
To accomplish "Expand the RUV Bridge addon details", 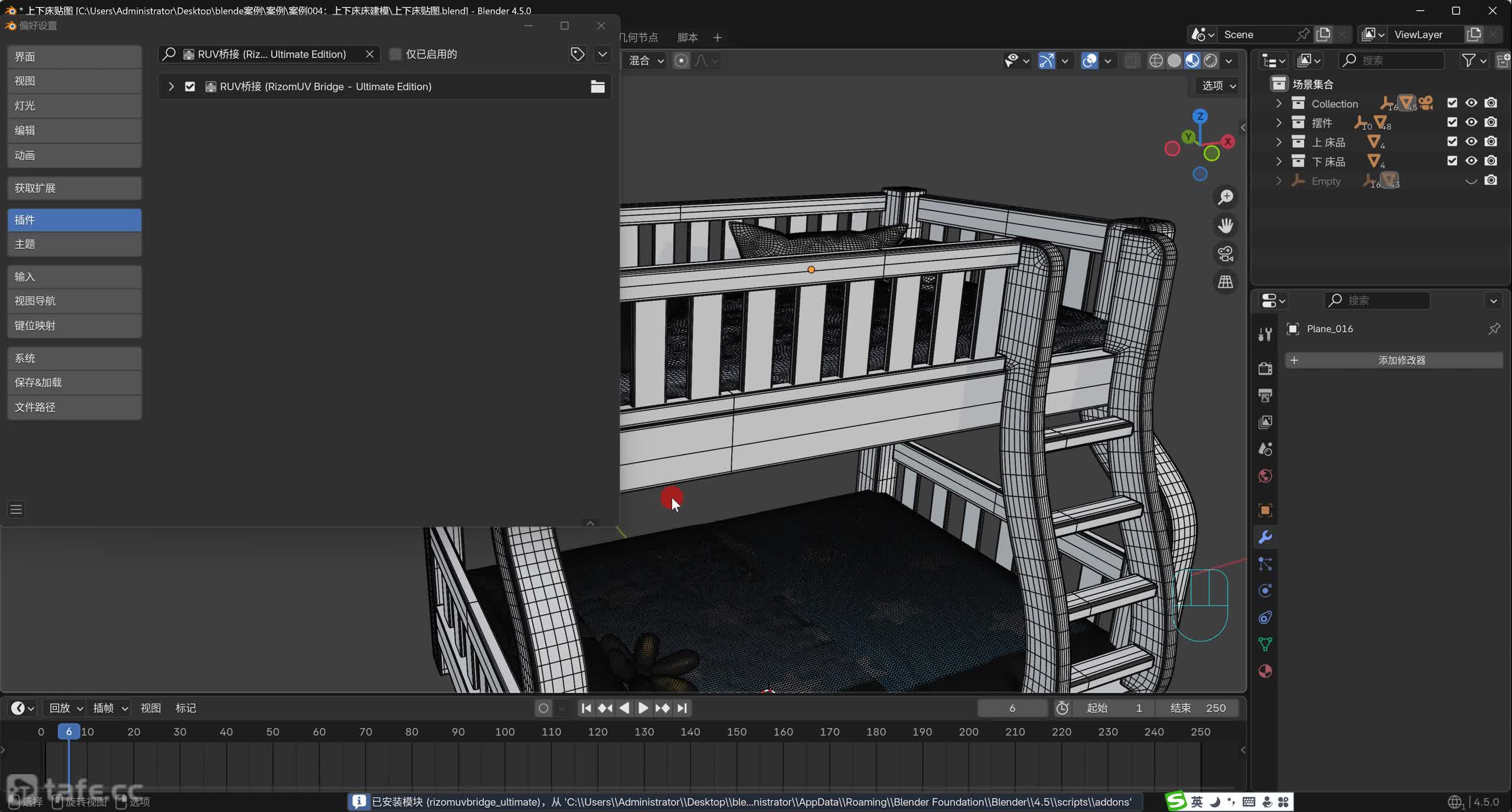I will (171, 87).
